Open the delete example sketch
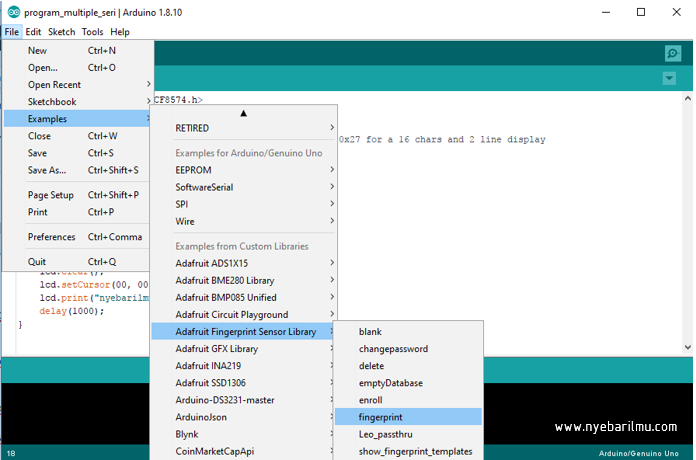The width and height of the screenshot is (696, 460). [408, 366]
